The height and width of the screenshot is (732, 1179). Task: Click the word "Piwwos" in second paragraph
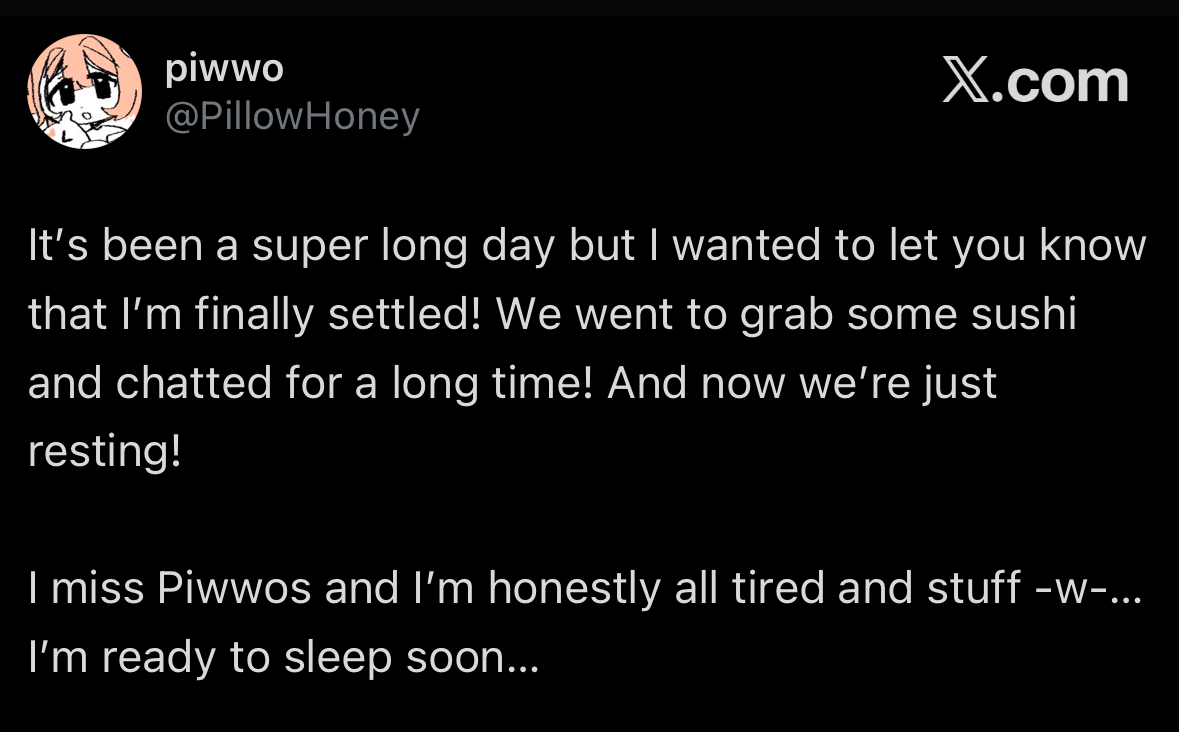[x=234, y=588]
